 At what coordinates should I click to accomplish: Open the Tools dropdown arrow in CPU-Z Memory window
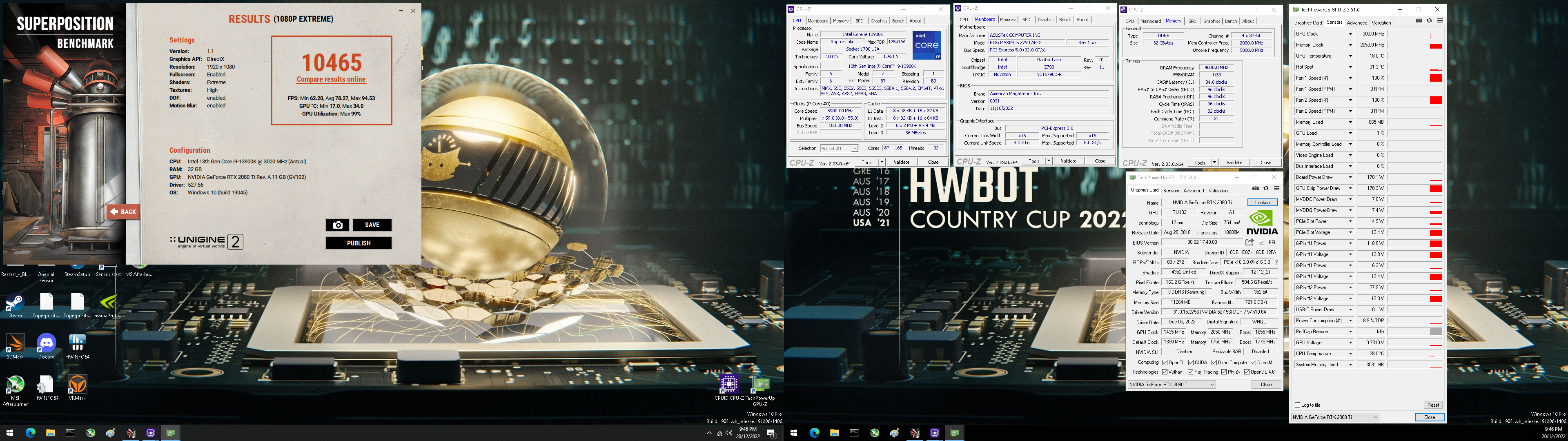1214,163
